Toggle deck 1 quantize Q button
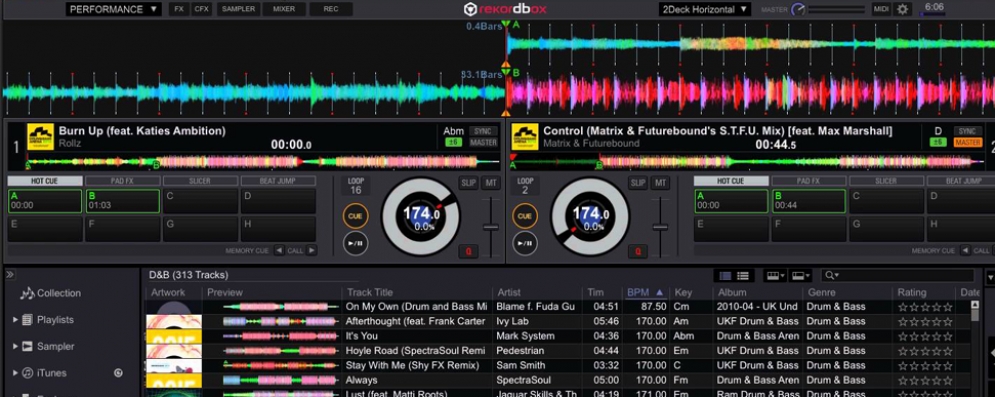Viewport: 995px width, 397px height. [x=468, y=251]
